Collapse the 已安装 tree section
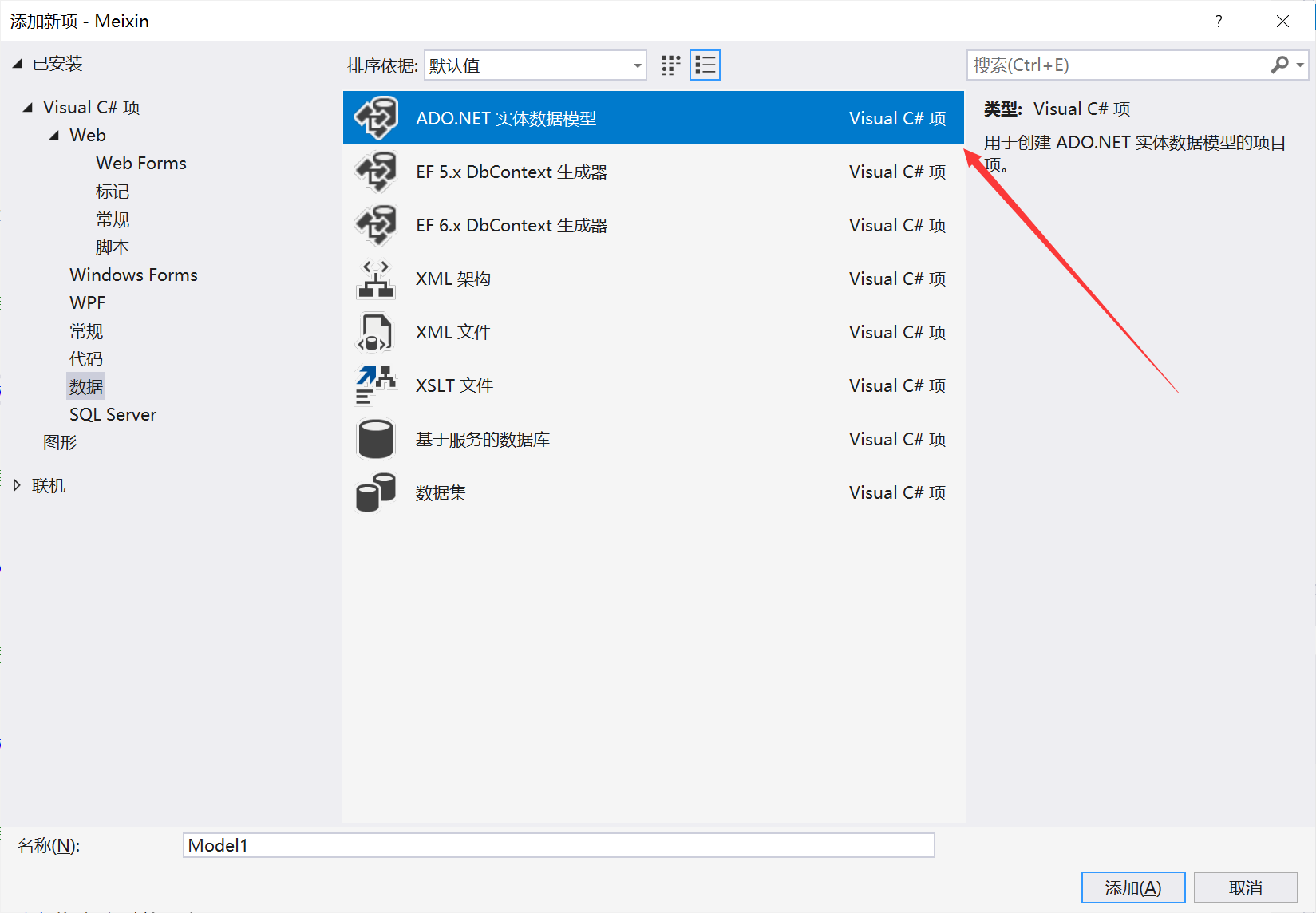Screen dimensions: 1316x913 click(18, 64)
